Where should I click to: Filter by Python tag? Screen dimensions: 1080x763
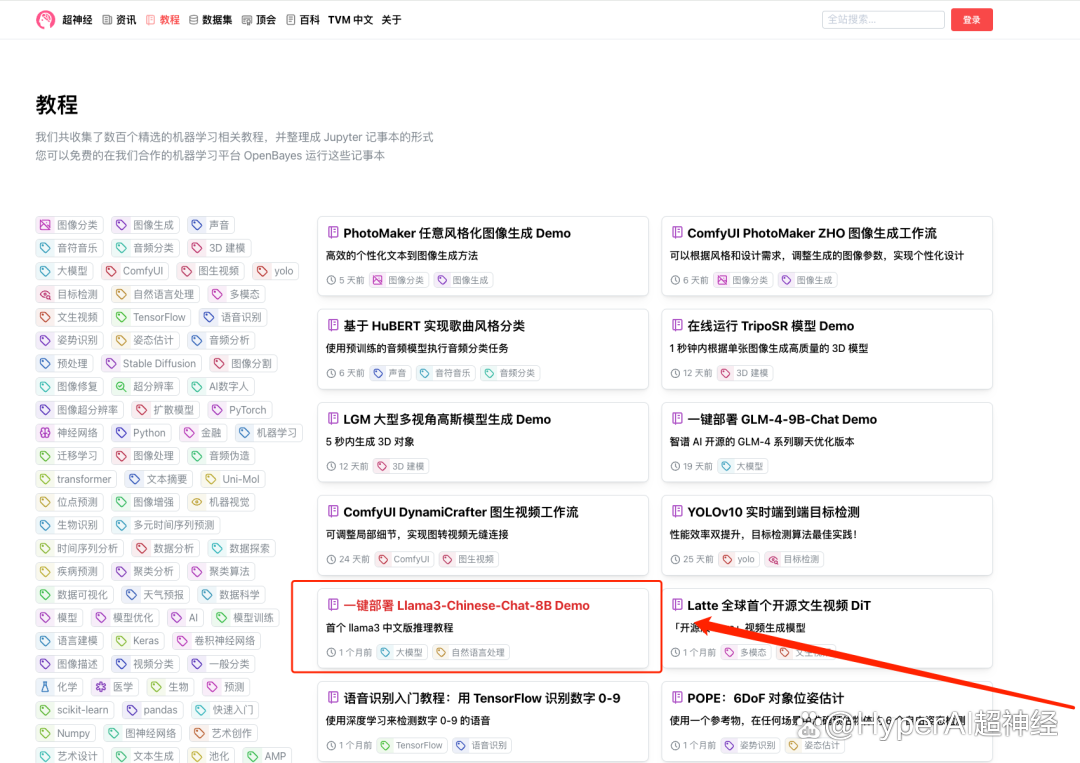coord(141,432)
